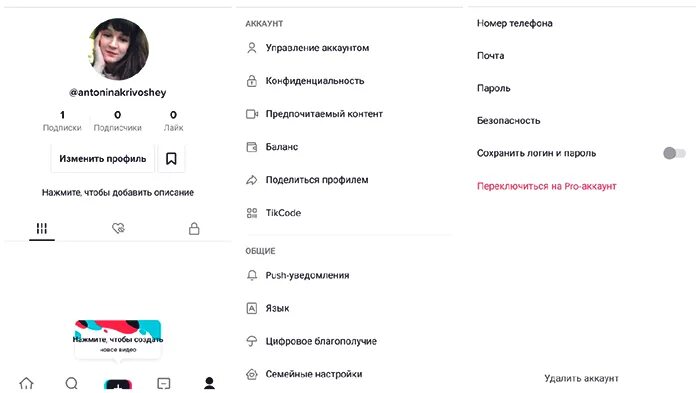This screenshot has width=700, height=393.
Task: Tap Нажмите, чтобы добавить описание text
Action: coord(118,192)
